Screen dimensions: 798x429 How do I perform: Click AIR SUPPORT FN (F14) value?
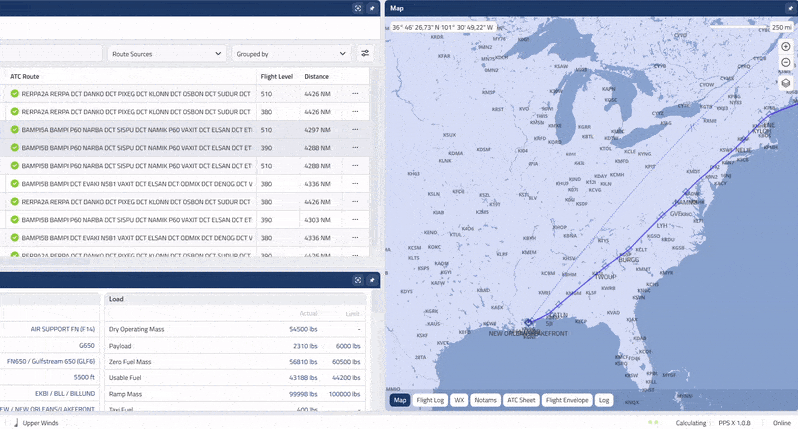coord(63,329)
